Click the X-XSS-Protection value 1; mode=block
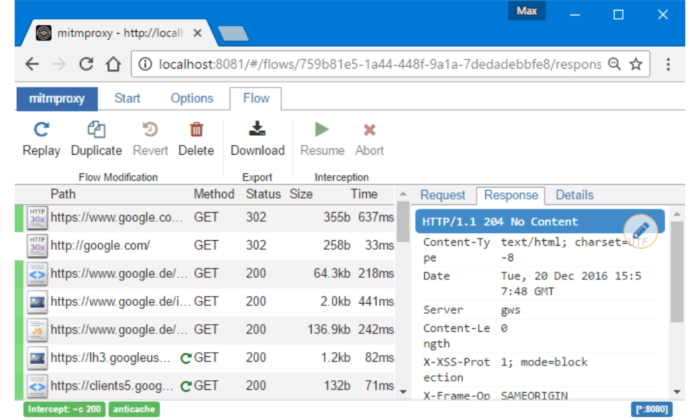This screenshot has height=420, width=700. click(x=544, y=362)
